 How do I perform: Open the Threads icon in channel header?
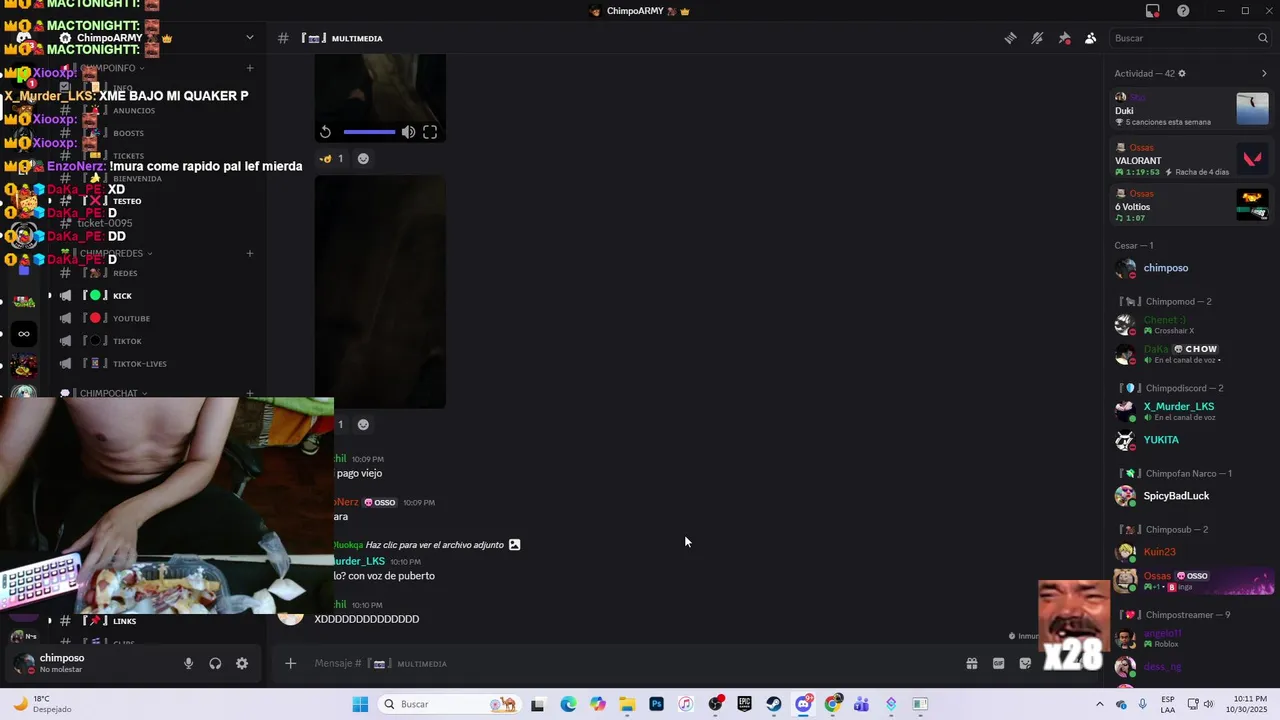pos(1011,38)
